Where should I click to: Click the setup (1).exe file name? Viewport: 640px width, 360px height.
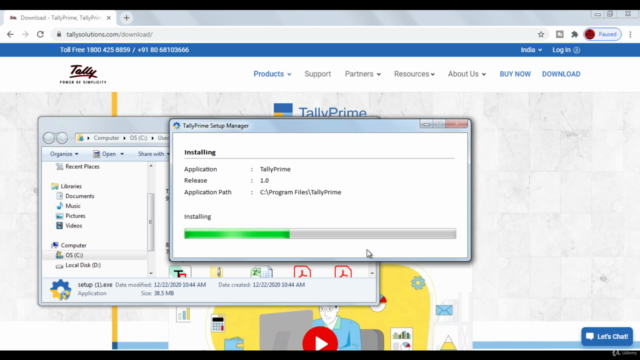(95, 284)
